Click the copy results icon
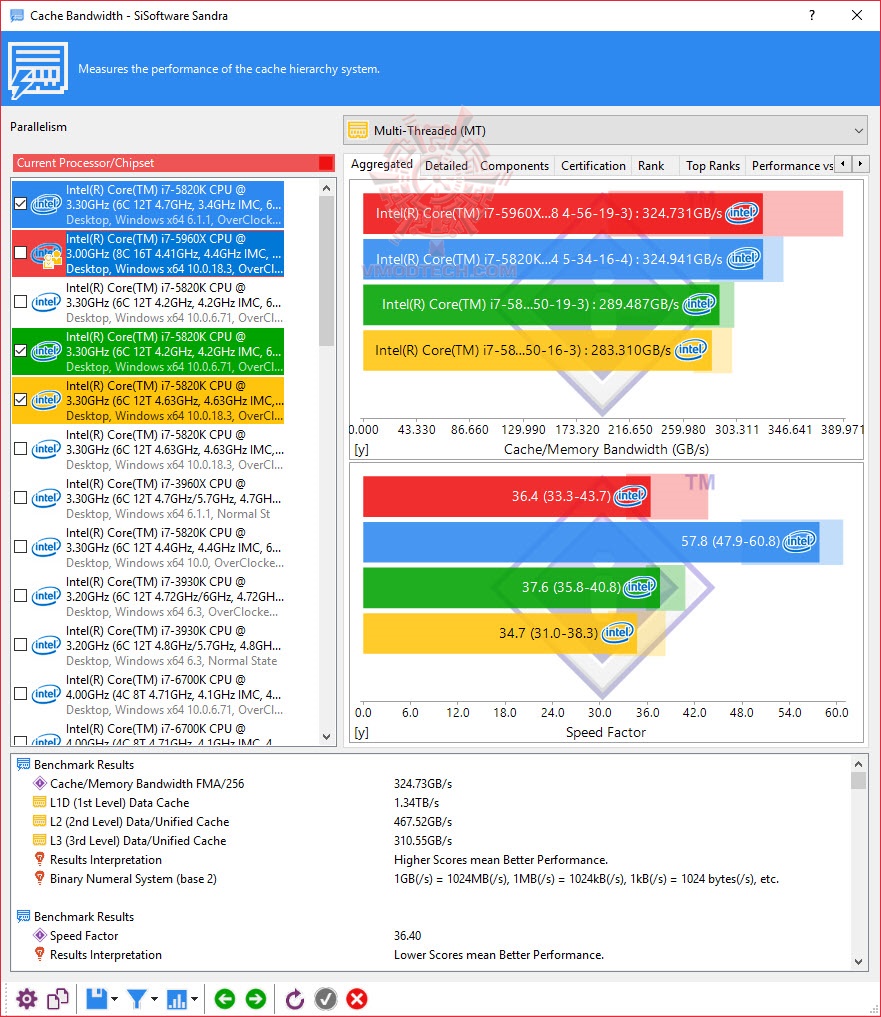The width and height of the screenshot is (881, 1017). [x=58, y=999]
